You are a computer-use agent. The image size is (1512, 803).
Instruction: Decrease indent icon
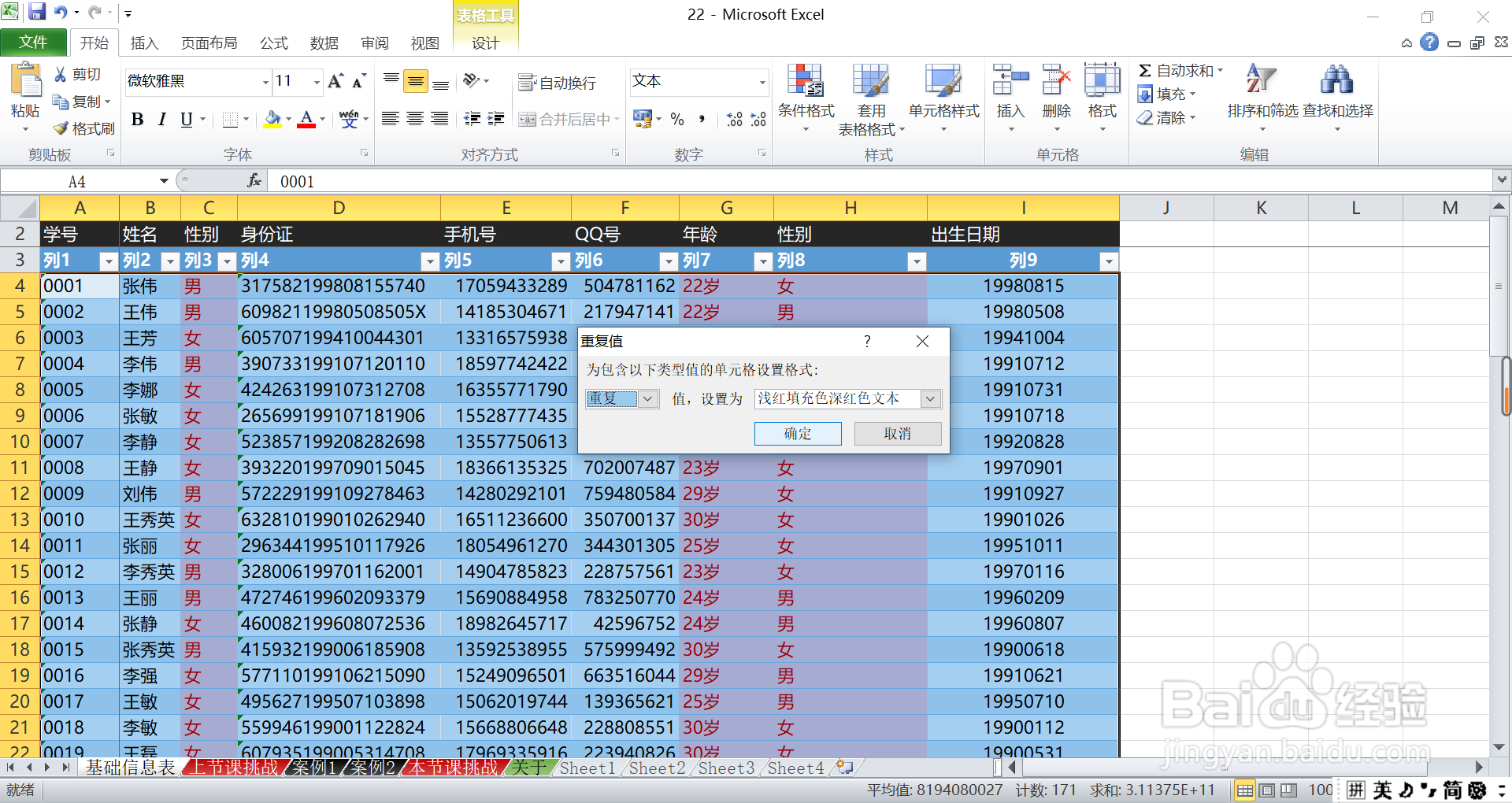pyautogui.click(x=472, y=119)
